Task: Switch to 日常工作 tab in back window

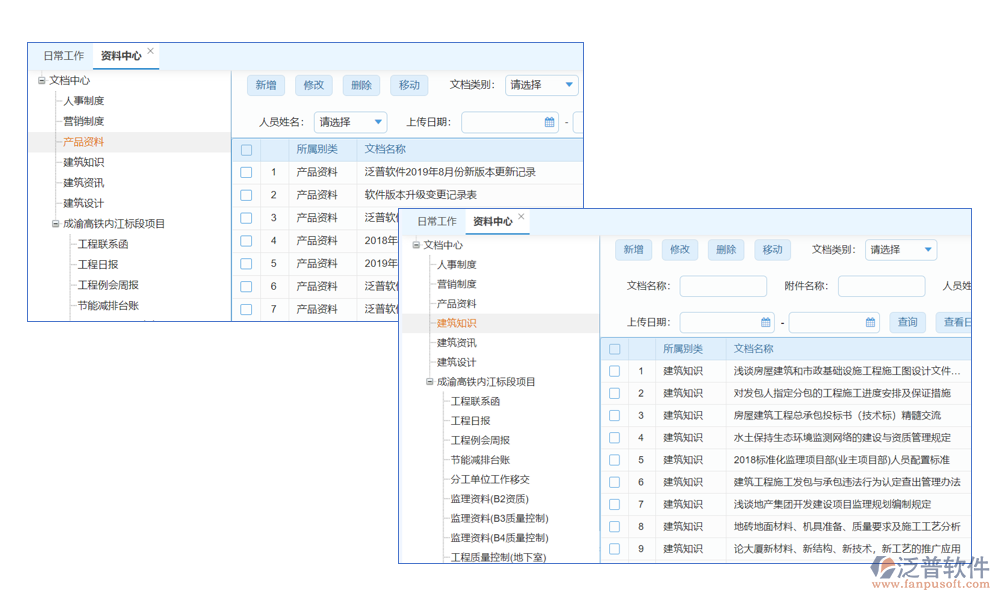Action: pos(63,56)
